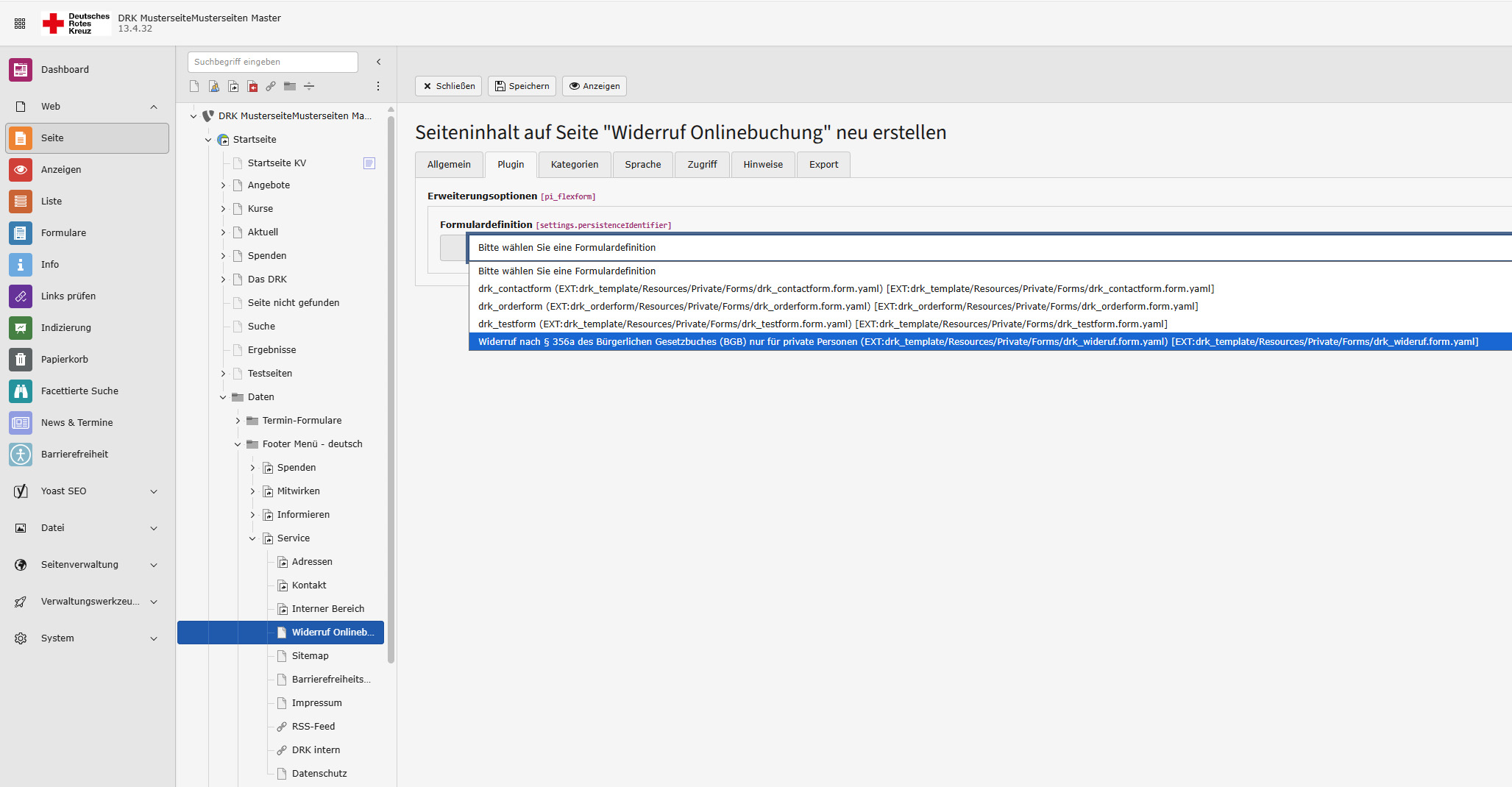Expand the Kurse tree node
Image resolution: width=1512 pixels, height=787 pixels.
point(223,209)
